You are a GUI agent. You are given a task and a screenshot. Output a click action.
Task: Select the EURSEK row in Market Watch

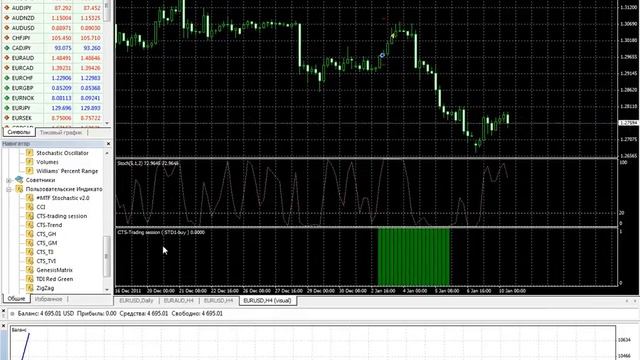coord(53,118)
